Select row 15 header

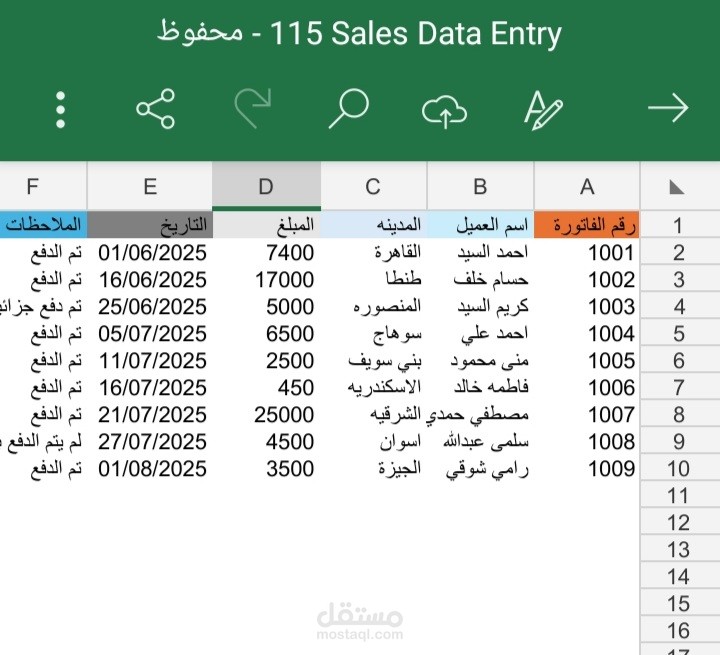click(679, 604)
